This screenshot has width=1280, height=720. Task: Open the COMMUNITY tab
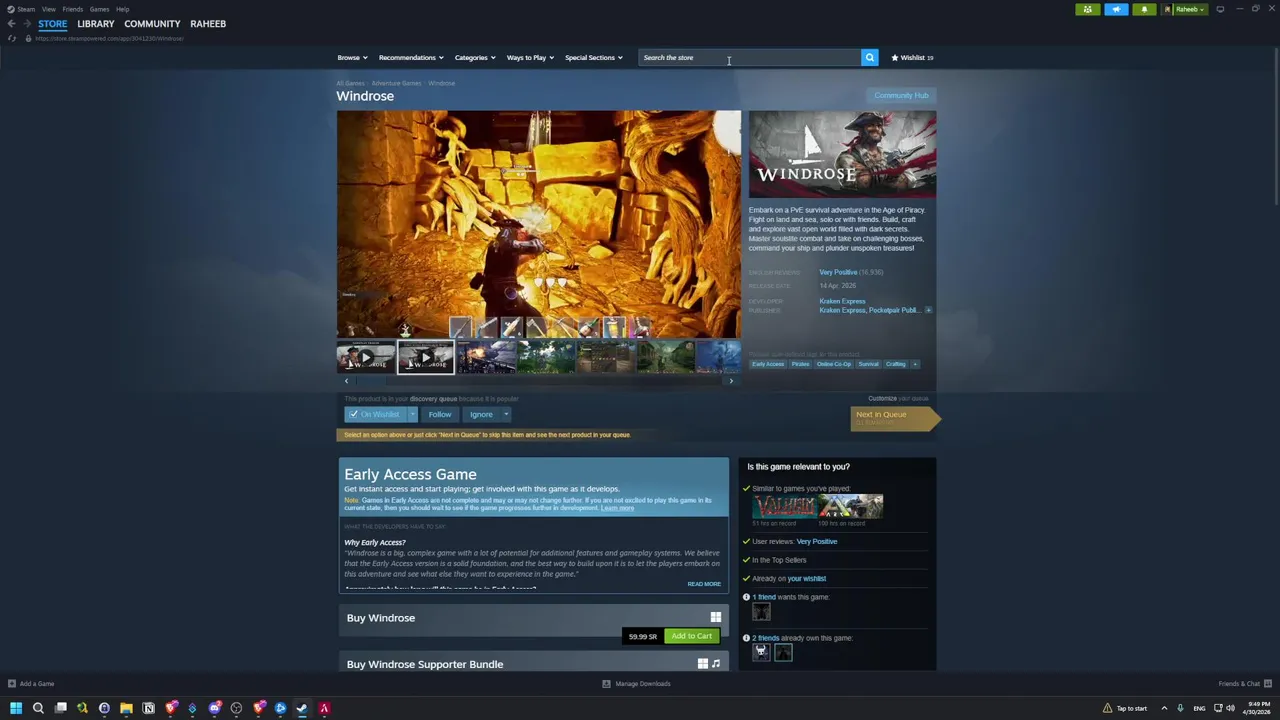click(x=152, y=24)
